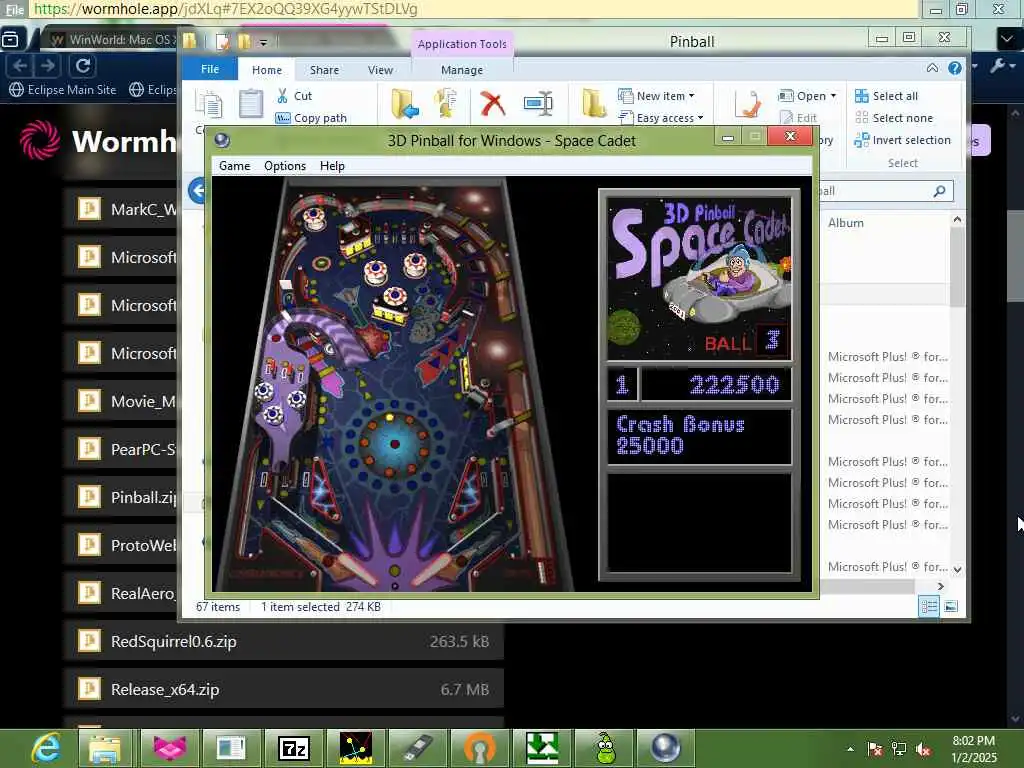Click the Cut scissors icon in ribbon
The width and height of the screenshot is (1024, 768).
(x=282, y=96)
